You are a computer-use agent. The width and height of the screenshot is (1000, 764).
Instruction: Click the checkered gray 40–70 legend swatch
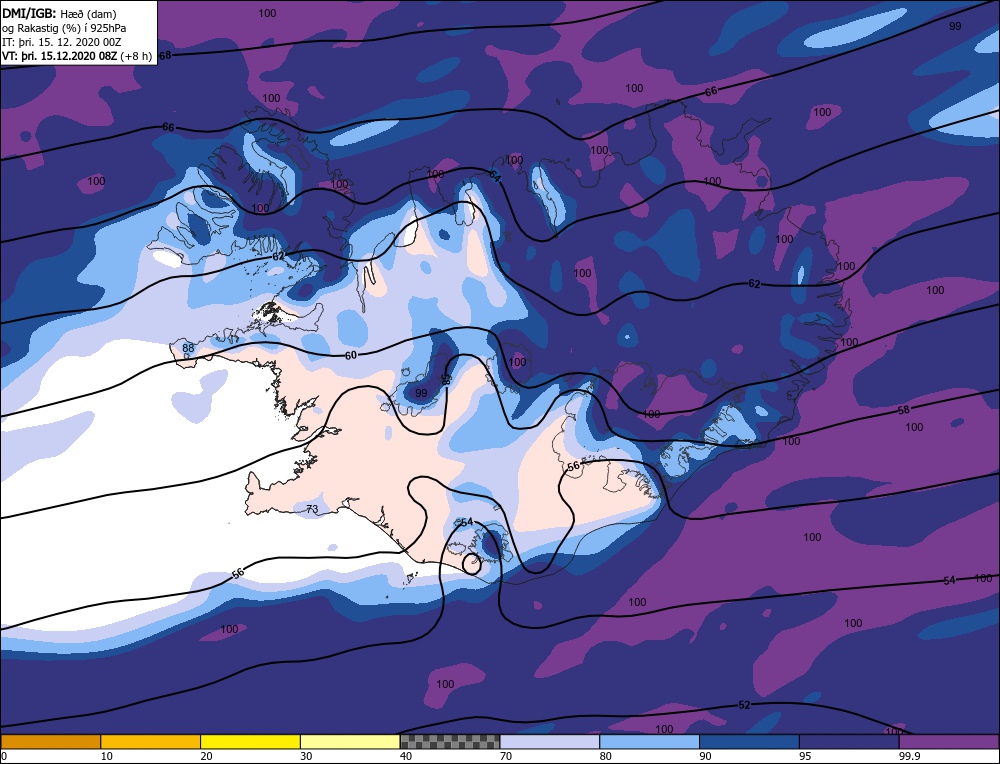pos(450,741)
